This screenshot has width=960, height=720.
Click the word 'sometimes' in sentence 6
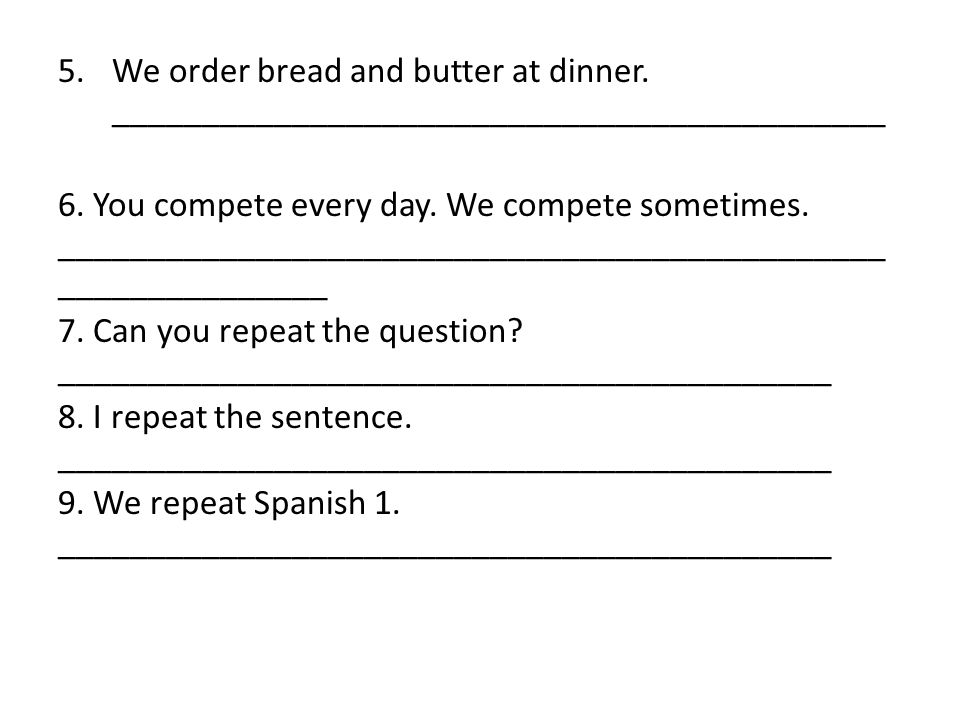click(x=721, y=206)
